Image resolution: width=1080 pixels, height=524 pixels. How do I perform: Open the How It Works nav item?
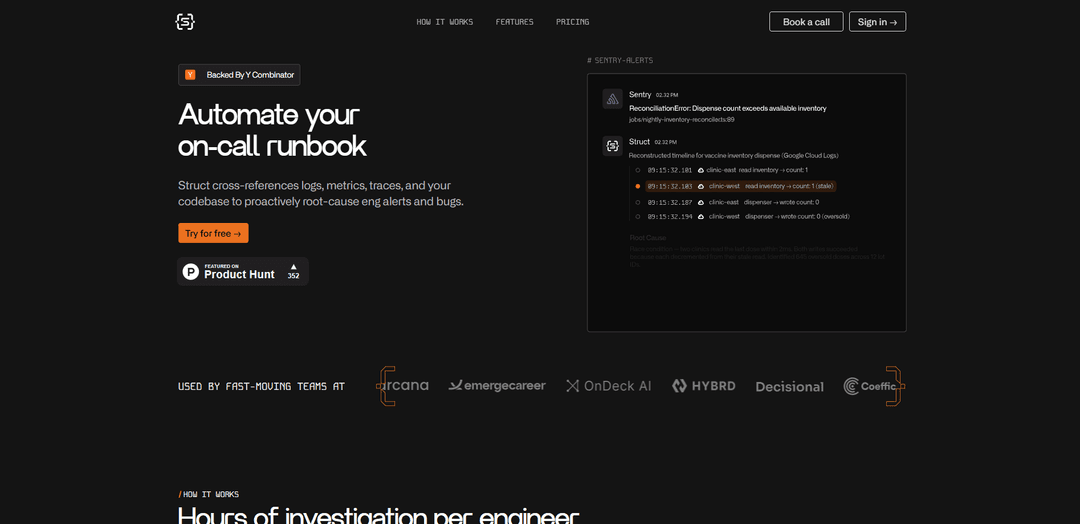coord(445,22)
